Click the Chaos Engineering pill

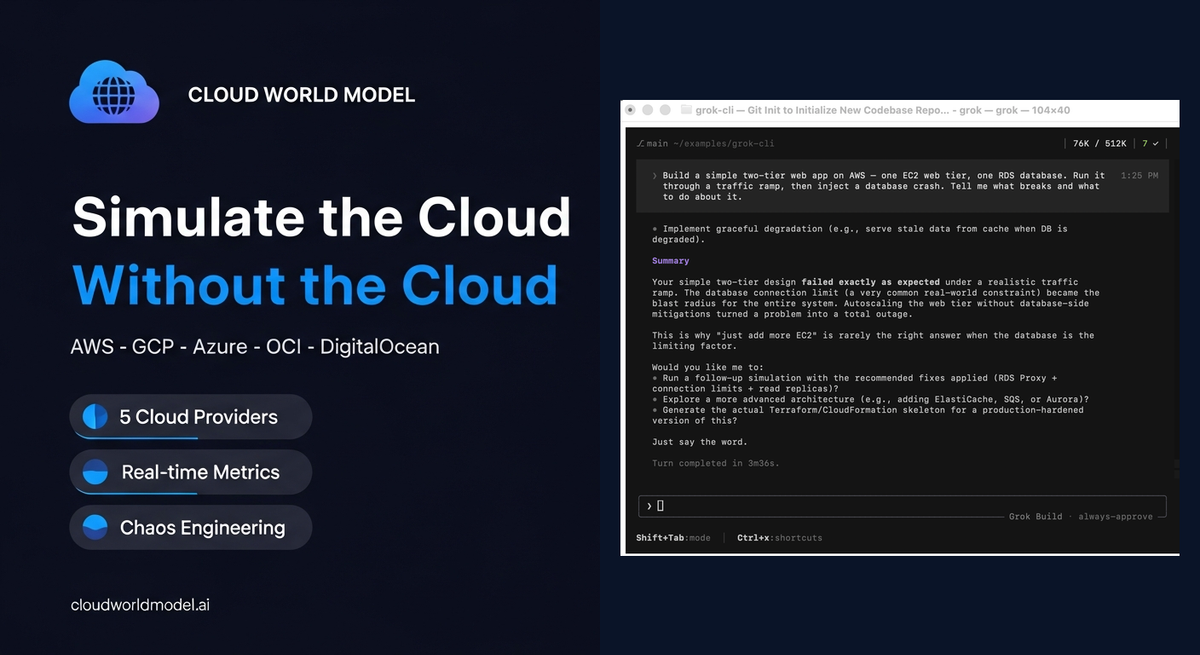190,527
